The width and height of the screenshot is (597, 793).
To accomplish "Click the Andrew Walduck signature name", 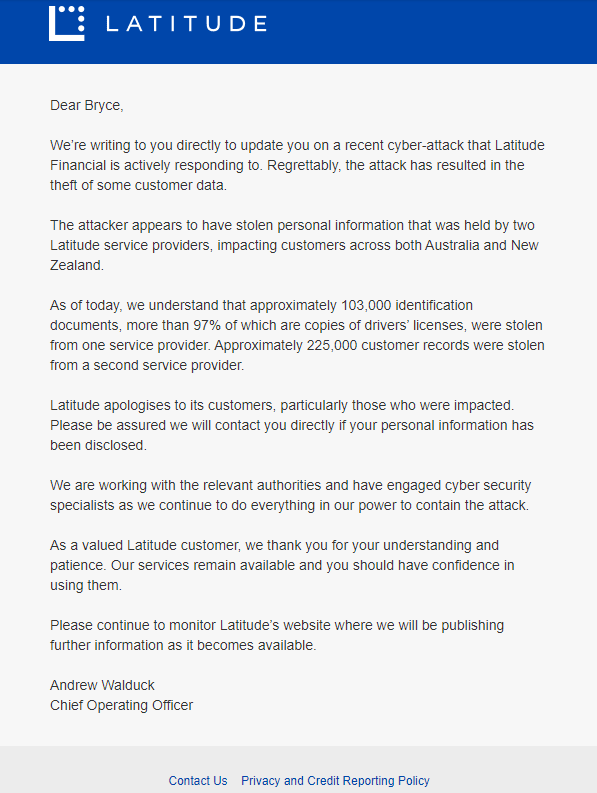I will pyautogui.click(x=102, y=685).
